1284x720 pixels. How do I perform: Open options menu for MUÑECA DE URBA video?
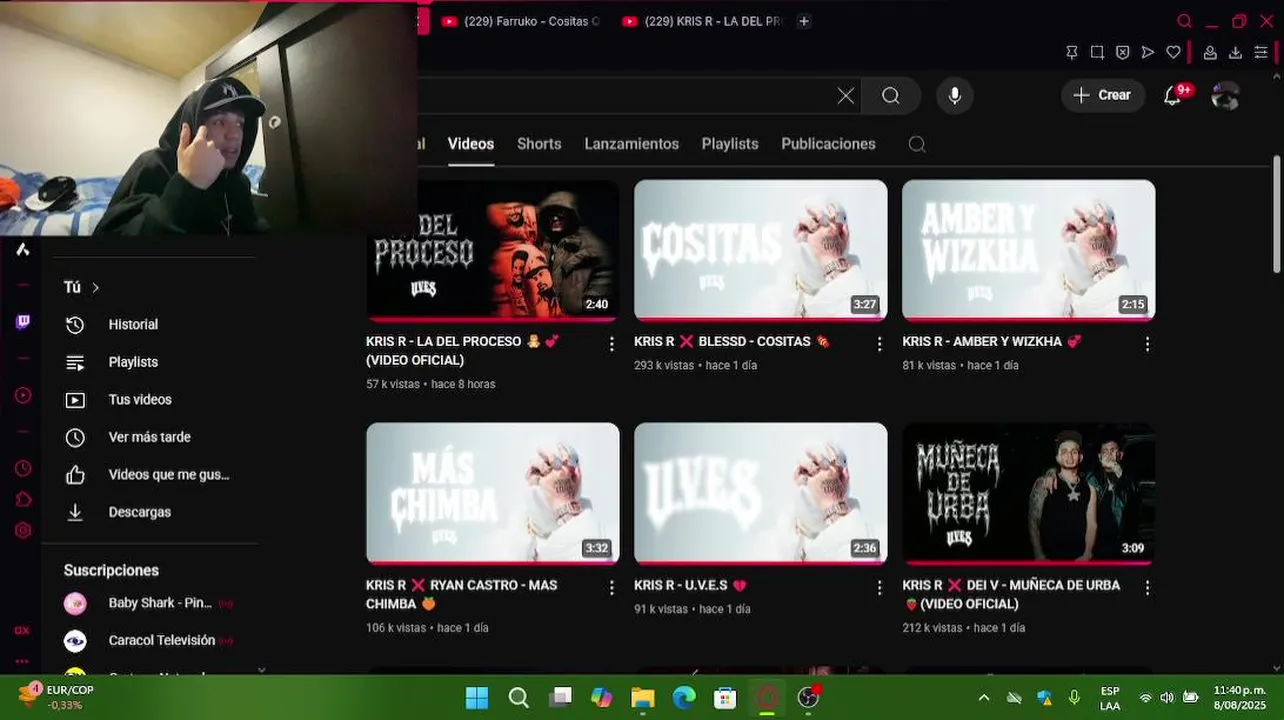pyautogui.click(x=1147, y=587)
